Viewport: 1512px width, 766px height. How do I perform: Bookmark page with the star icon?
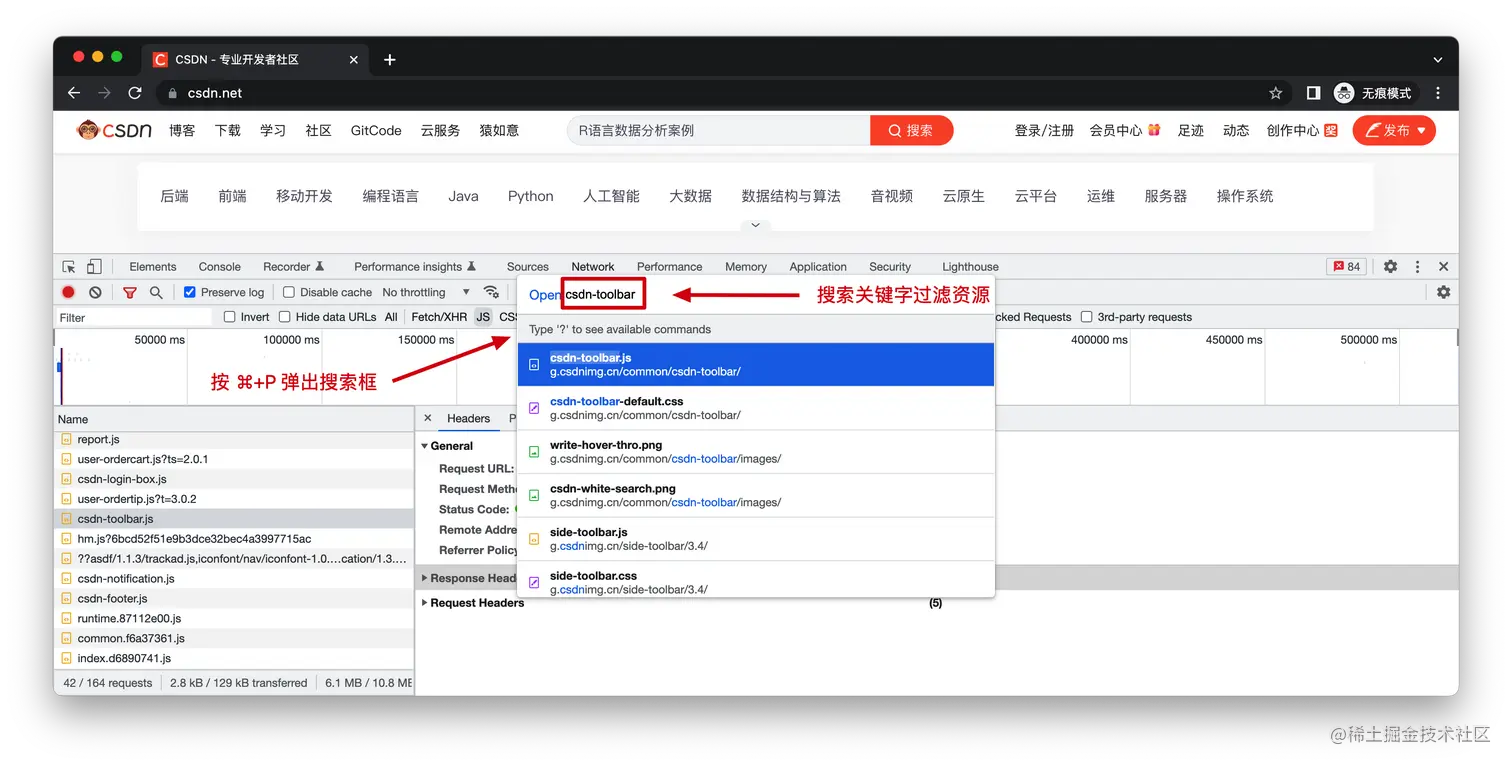pyautogui.click(x=1275, y=93)
